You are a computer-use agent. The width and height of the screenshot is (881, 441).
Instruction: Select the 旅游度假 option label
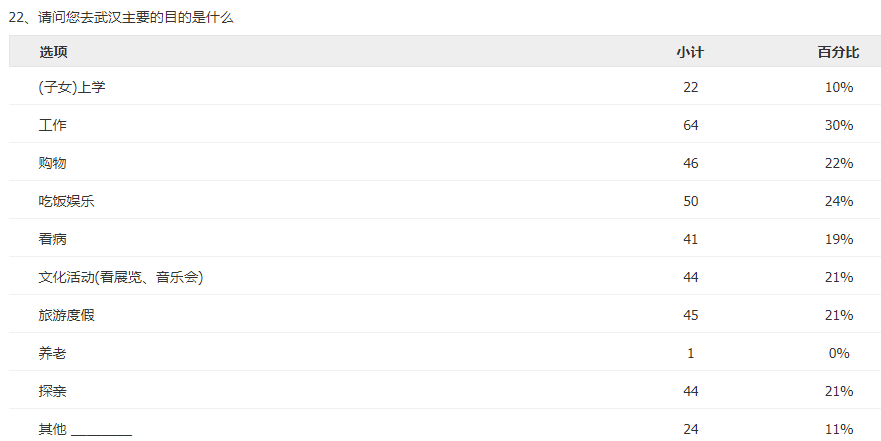pos(66,315)
